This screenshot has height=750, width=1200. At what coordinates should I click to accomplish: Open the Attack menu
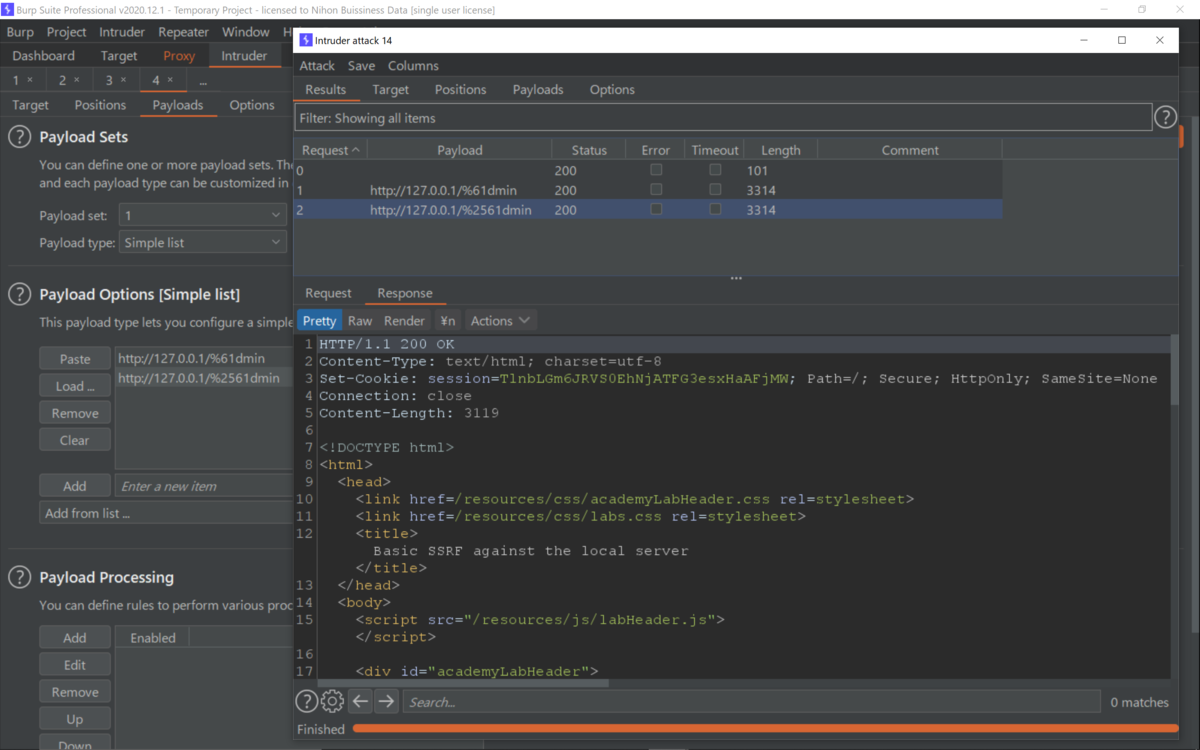click(317, 66)
